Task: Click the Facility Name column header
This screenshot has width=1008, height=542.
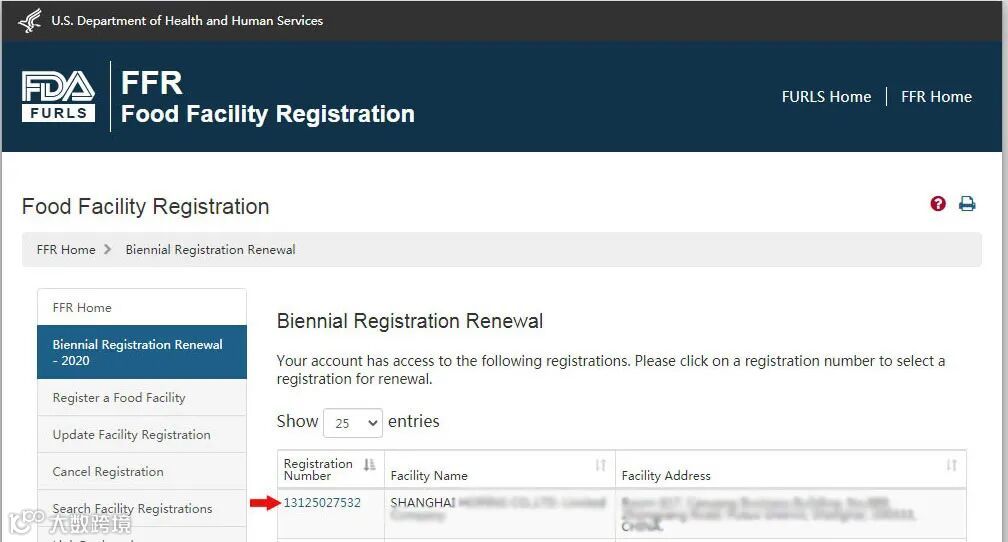Action: tap(429, 476)
